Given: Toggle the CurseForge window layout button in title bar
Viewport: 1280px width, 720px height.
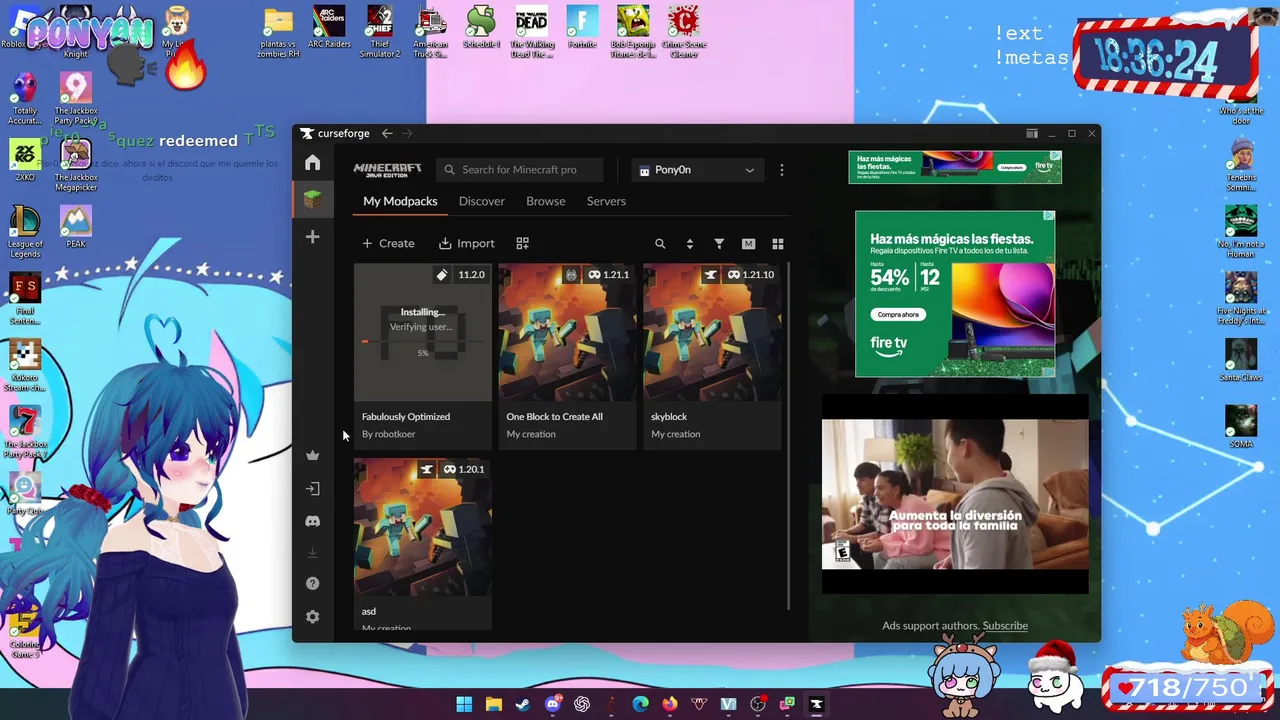Looking at the screenshot, I should 1032,133.
